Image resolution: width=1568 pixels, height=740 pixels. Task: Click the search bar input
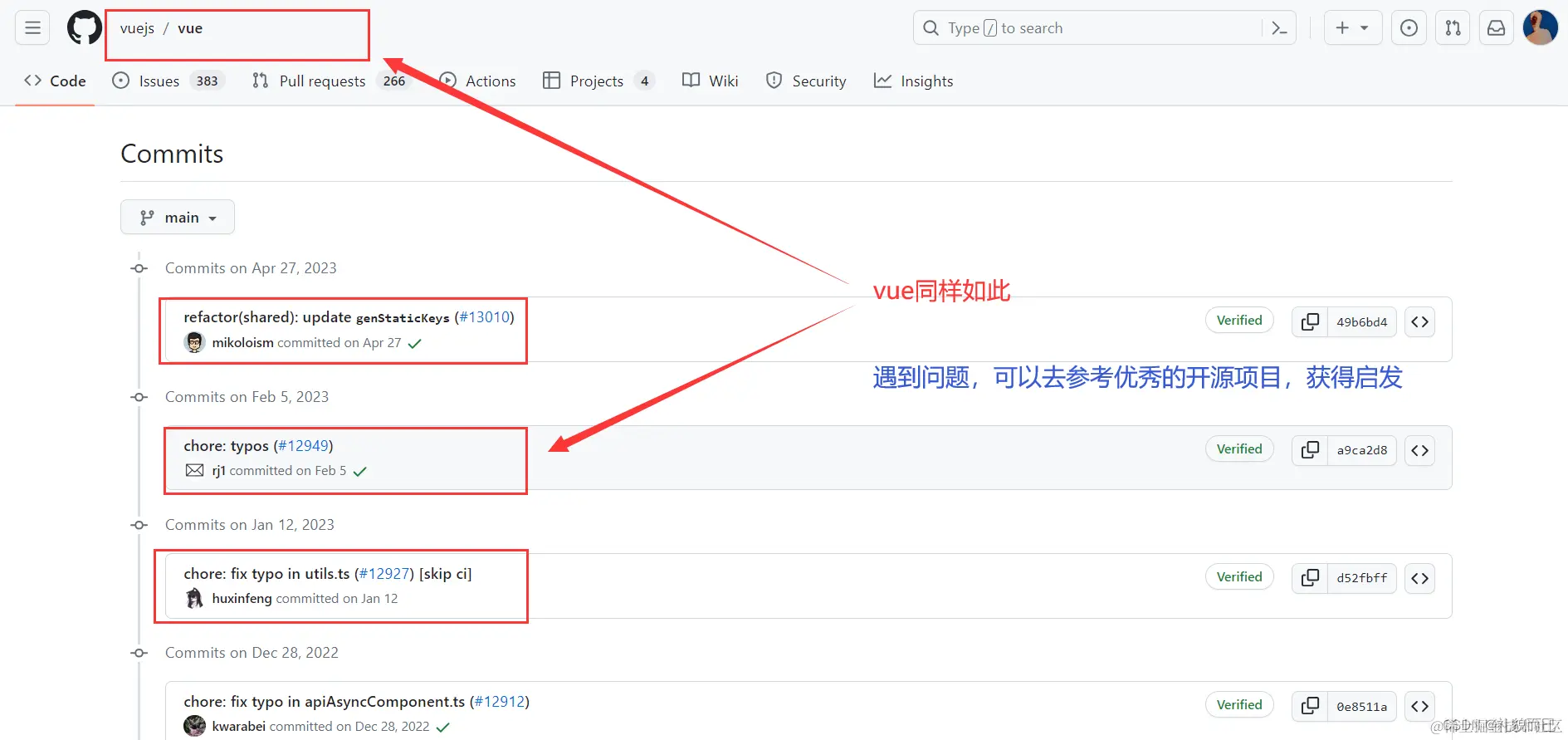pos(1104,28)
